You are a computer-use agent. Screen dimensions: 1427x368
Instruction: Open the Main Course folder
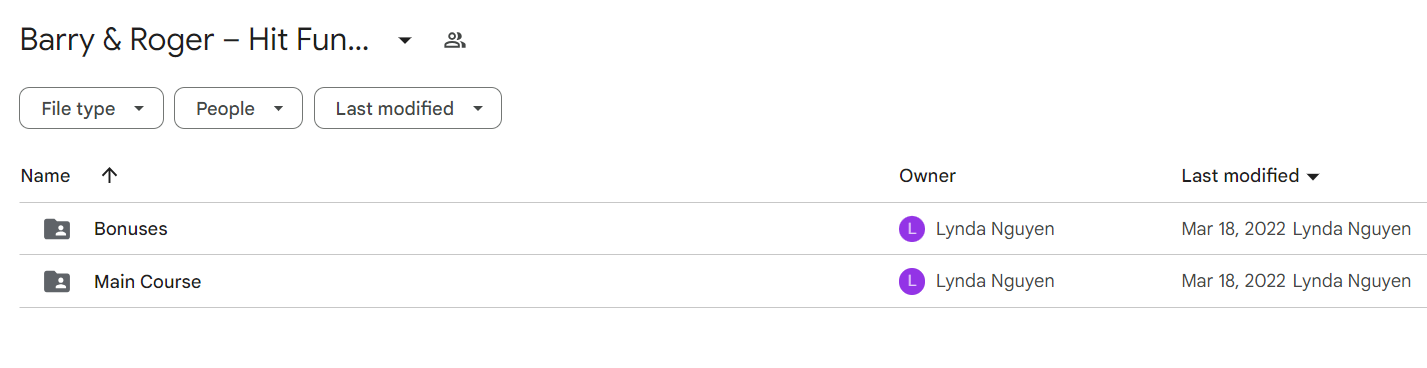pyautogui.click(x=147, y=282)
